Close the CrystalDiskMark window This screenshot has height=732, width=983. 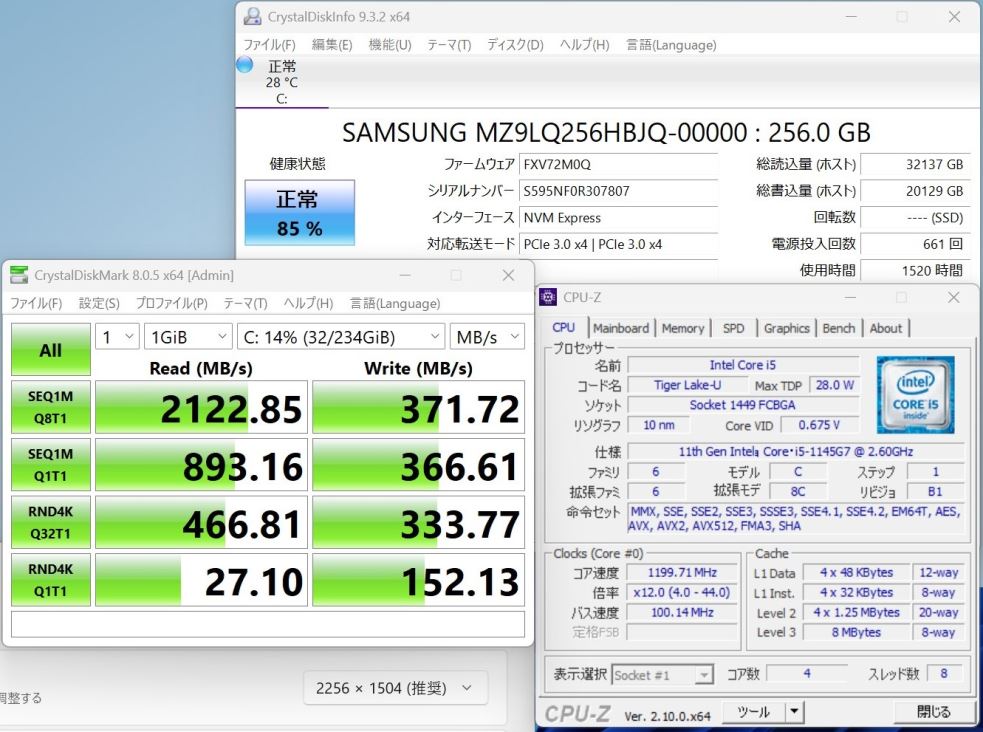point(508,275)
